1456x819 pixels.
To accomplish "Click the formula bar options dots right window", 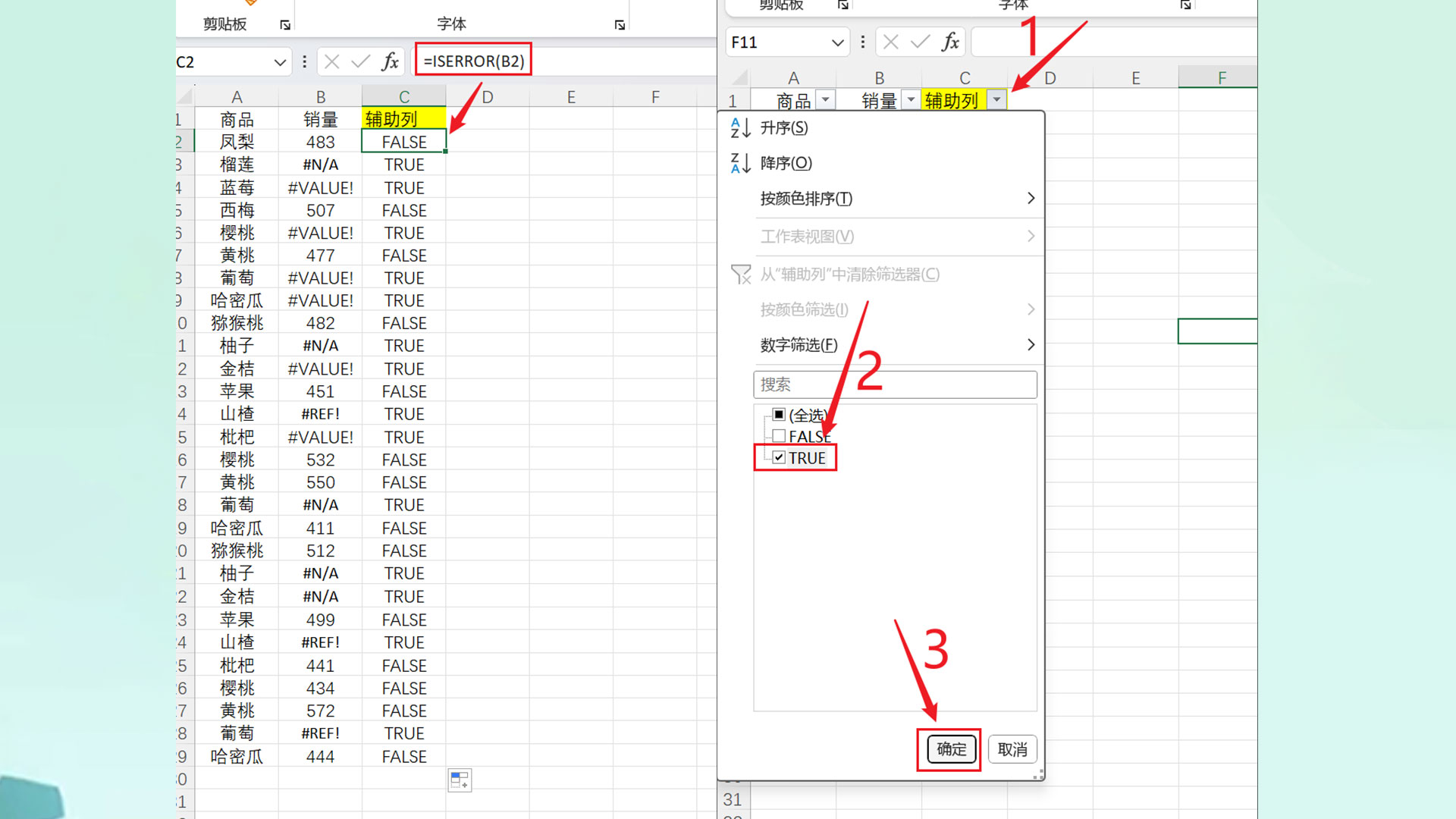I will [x=862, y=42].
